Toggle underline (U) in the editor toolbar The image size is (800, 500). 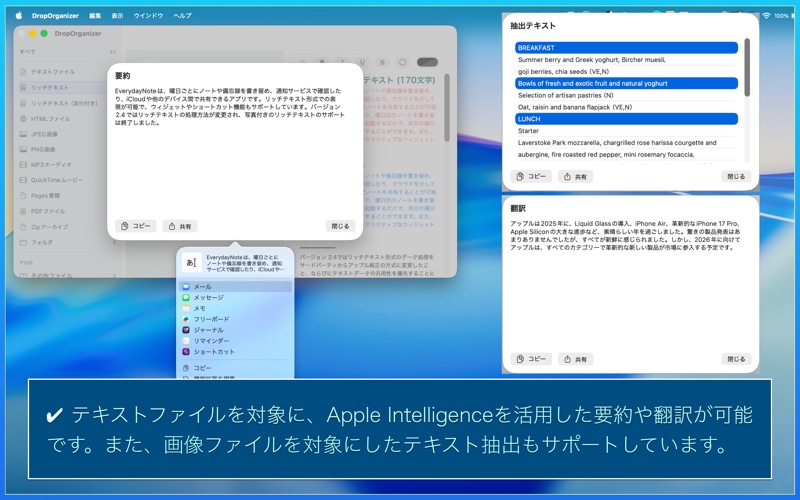click(362, 62)
